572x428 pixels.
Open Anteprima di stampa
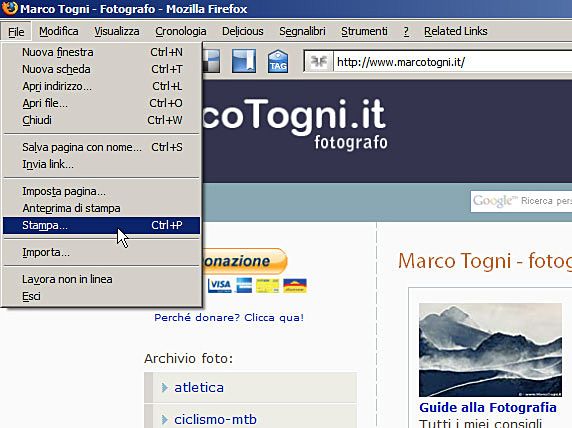(x=101, y=208)
